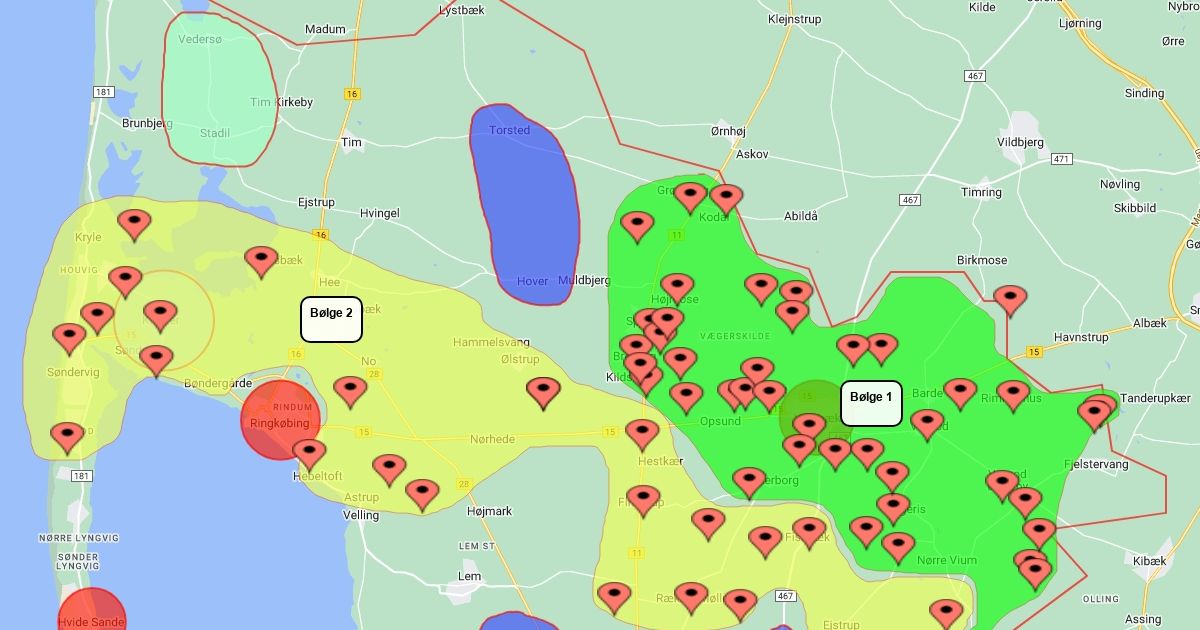Select the red circle at Hvide Sande
1200x630 pixels.
coord(91,612)
